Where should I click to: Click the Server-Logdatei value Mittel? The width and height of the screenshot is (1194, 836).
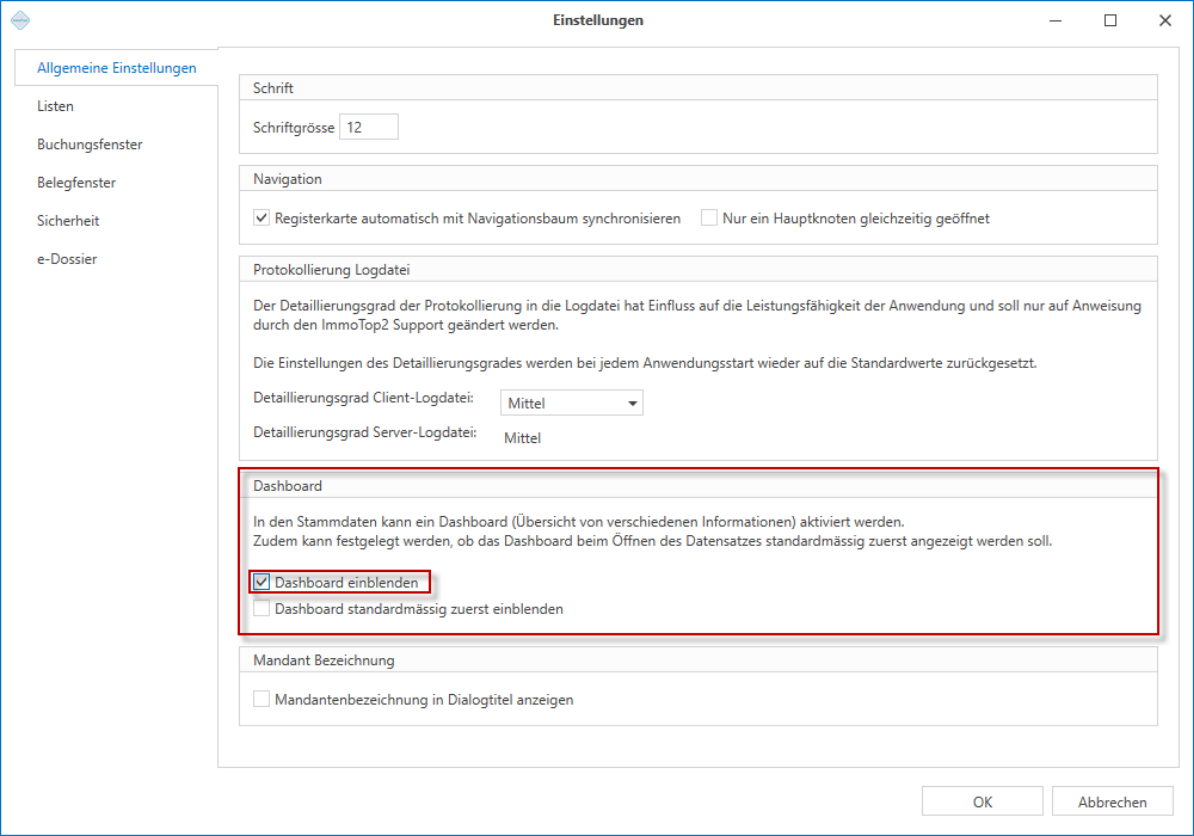click(522, 438)
